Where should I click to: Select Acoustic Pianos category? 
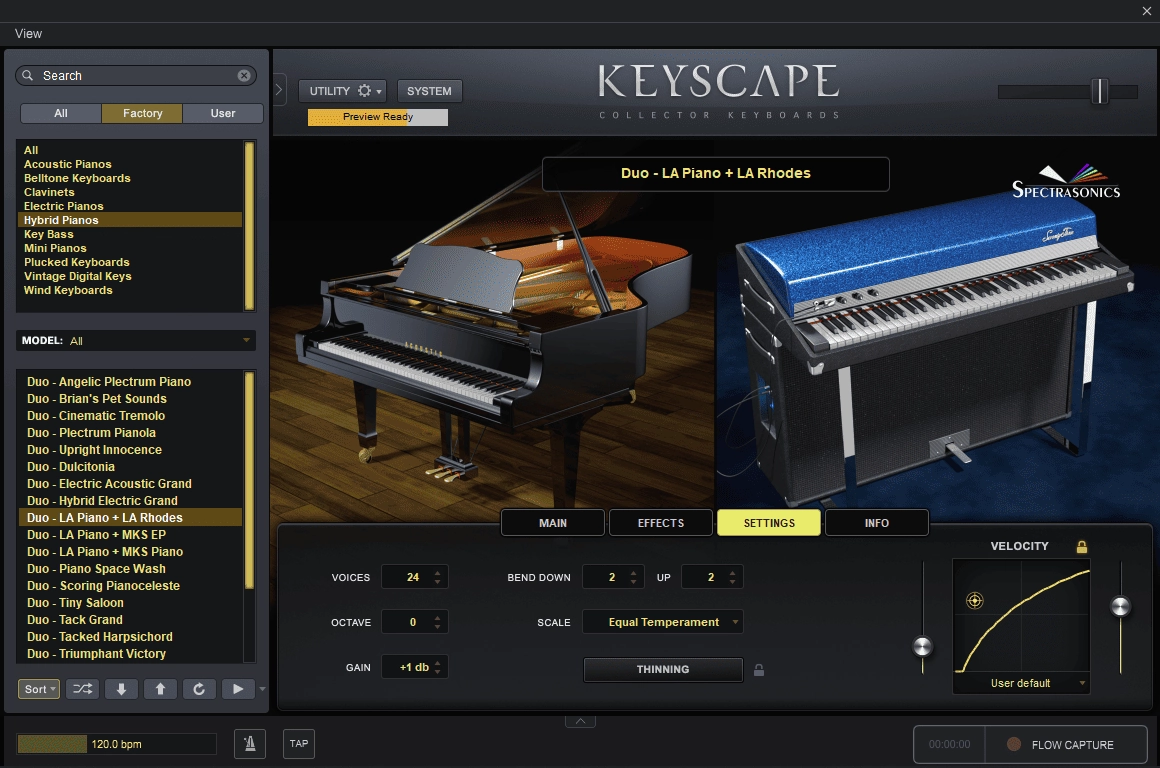(130, 164)
